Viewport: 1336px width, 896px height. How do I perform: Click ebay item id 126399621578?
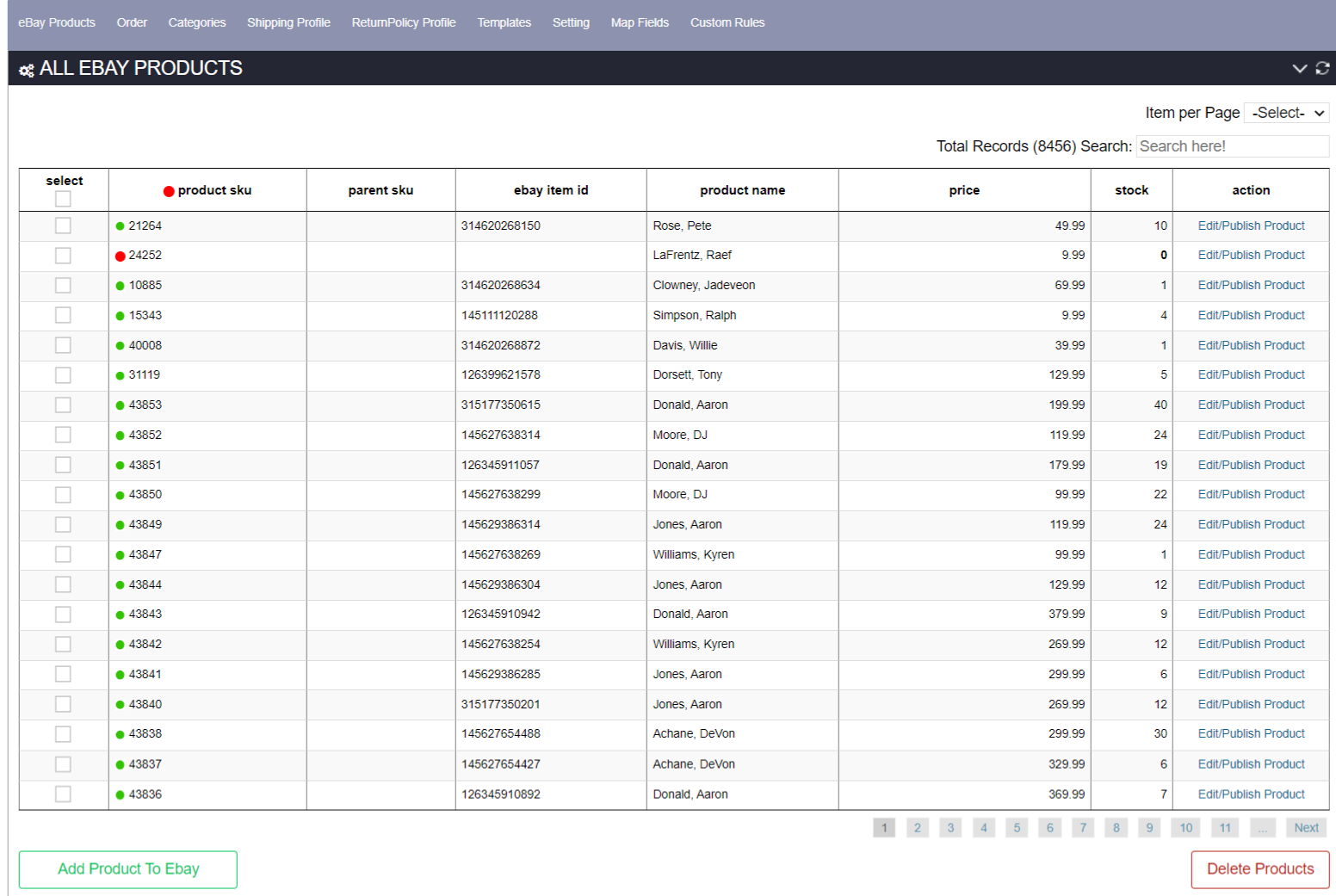coord(501,374)
